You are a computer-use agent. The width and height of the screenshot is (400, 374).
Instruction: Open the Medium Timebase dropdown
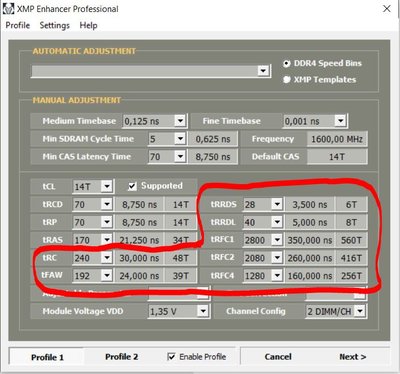180,121
